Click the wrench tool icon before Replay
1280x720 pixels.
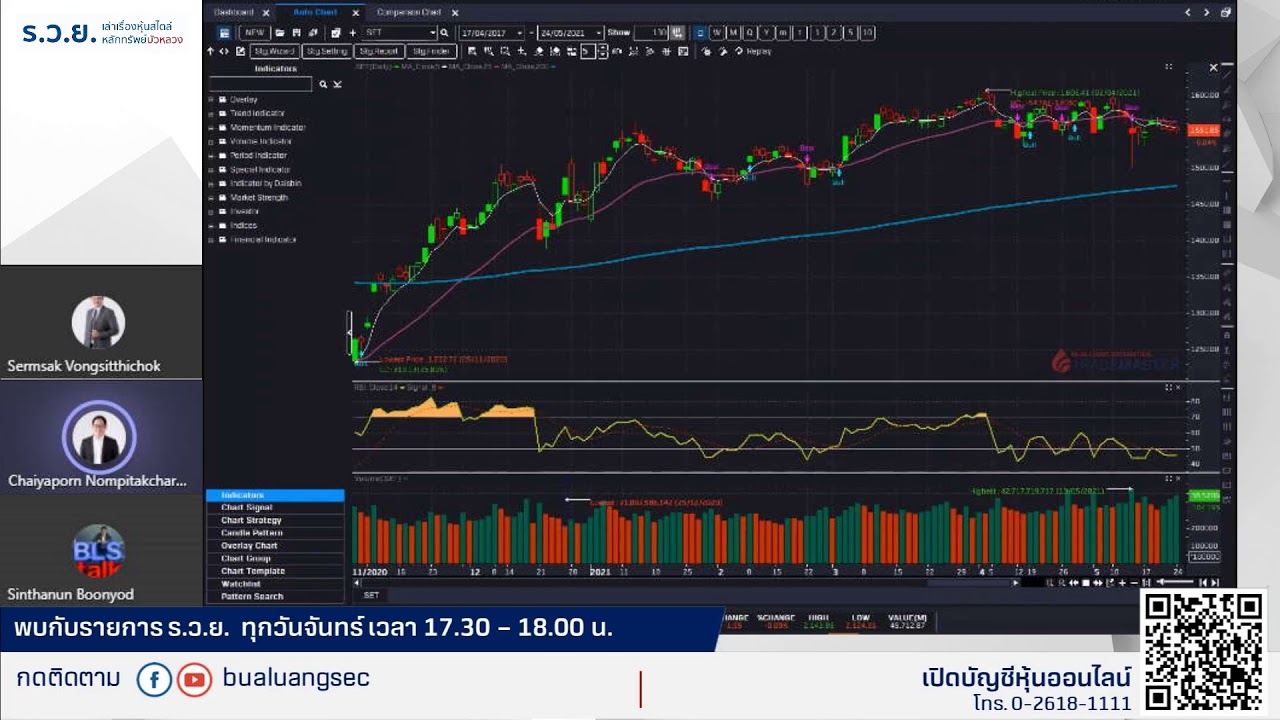pos(723,51)
